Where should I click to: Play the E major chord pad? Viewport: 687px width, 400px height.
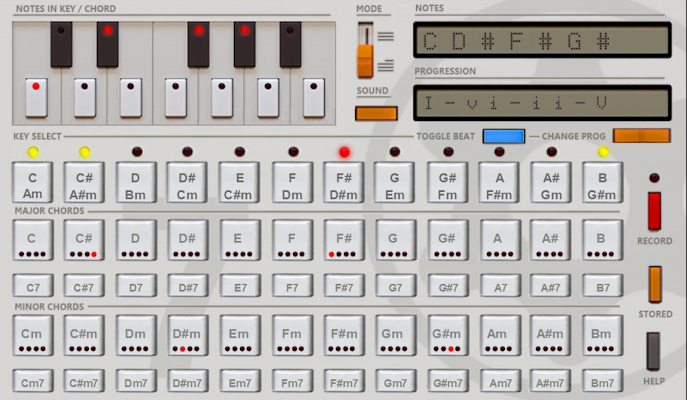point(240,240)
